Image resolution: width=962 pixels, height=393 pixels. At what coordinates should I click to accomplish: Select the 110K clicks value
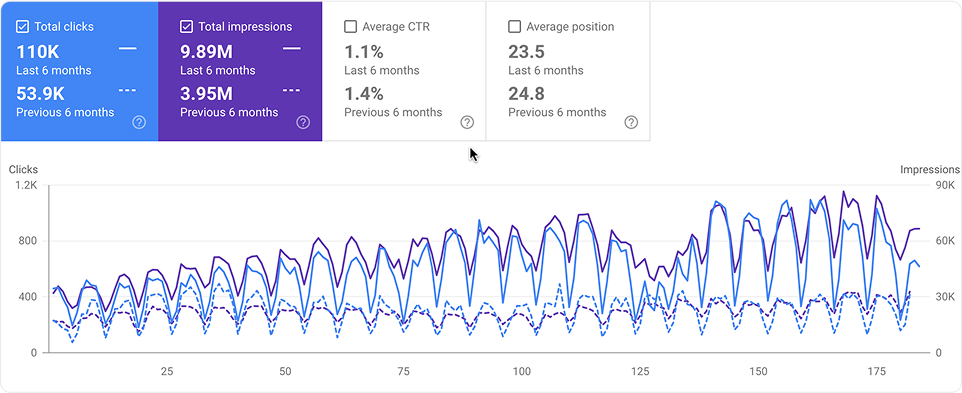(37, 52)
